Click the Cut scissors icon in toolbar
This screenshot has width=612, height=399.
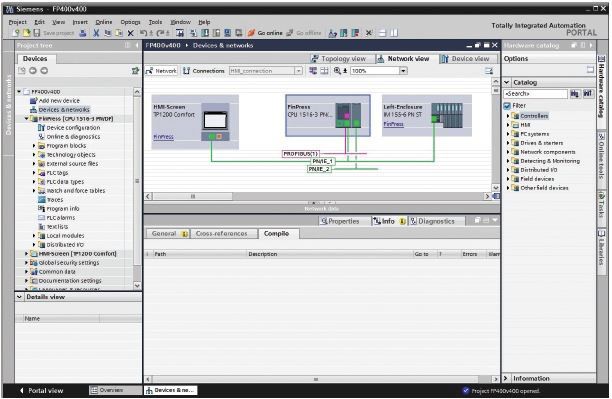[x=96, y=33]
